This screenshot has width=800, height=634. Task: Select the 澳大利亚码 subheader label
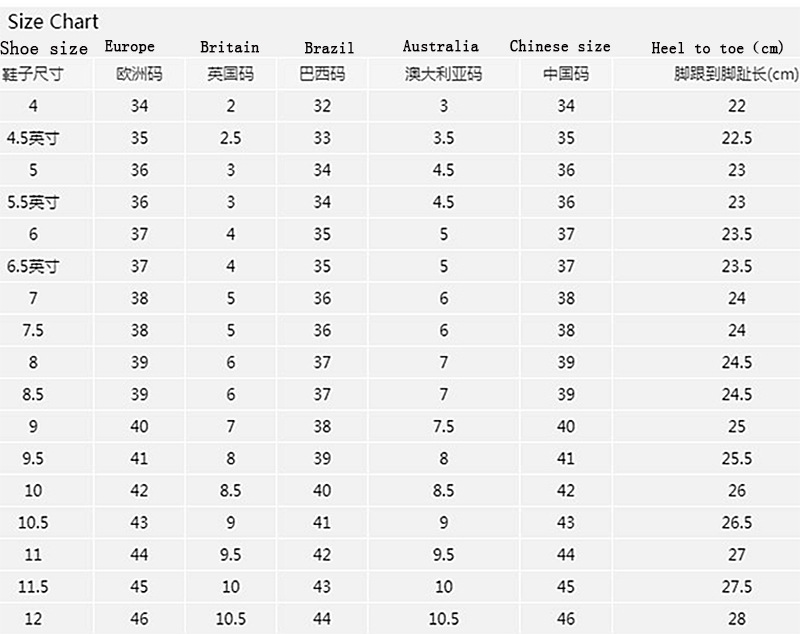pos(443,74)
